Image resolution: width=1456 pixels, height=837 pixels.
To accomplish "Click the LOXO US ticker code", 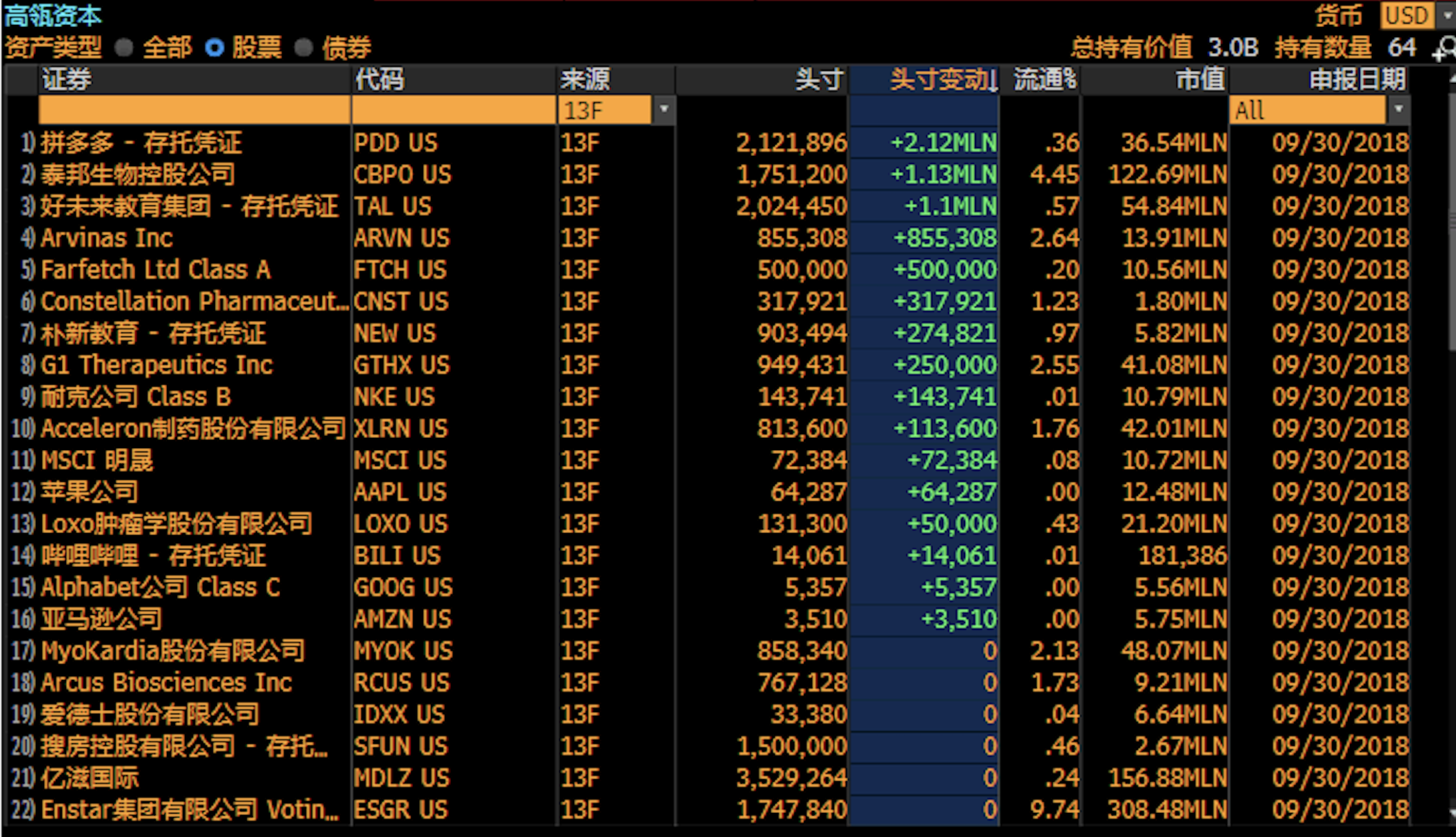I will [x=401, y=524].
